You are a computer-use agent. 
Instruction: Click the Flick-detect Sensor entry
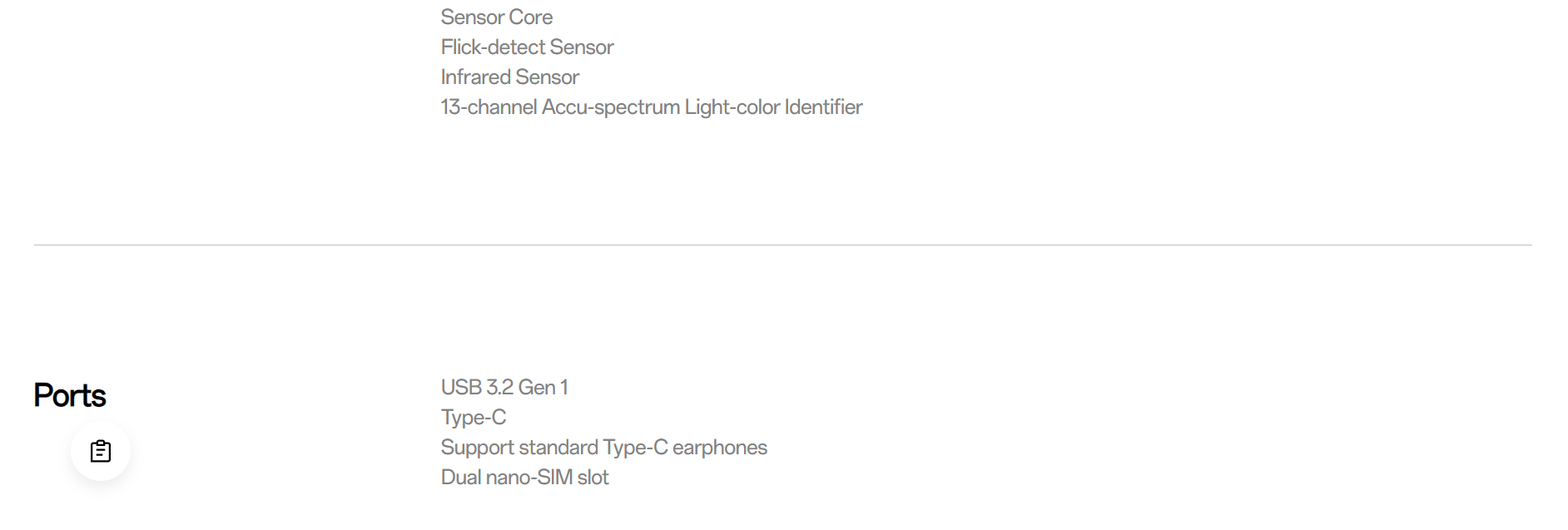pyautogui.click(x=527, y=47)
